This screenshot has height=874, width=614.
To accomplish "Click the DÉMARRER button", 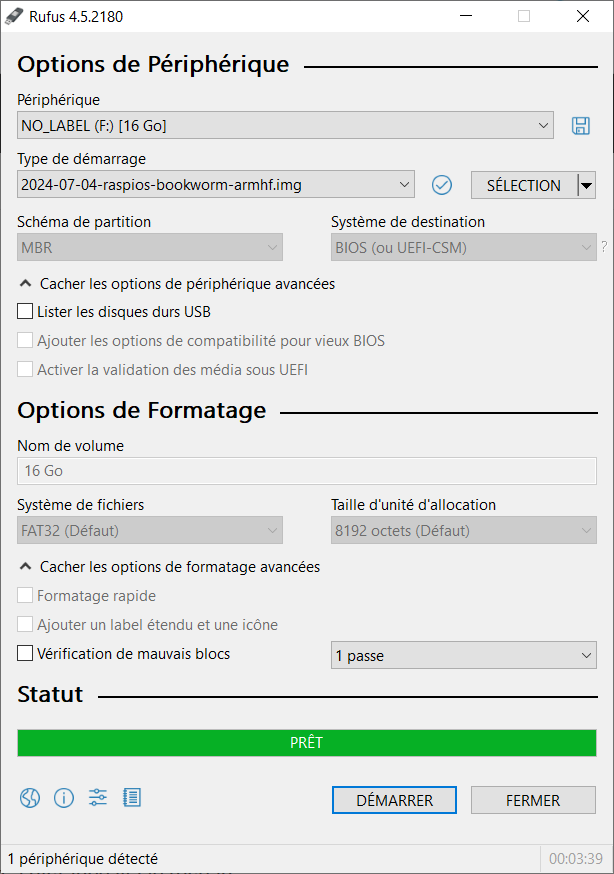I will (x=394, y=800).
